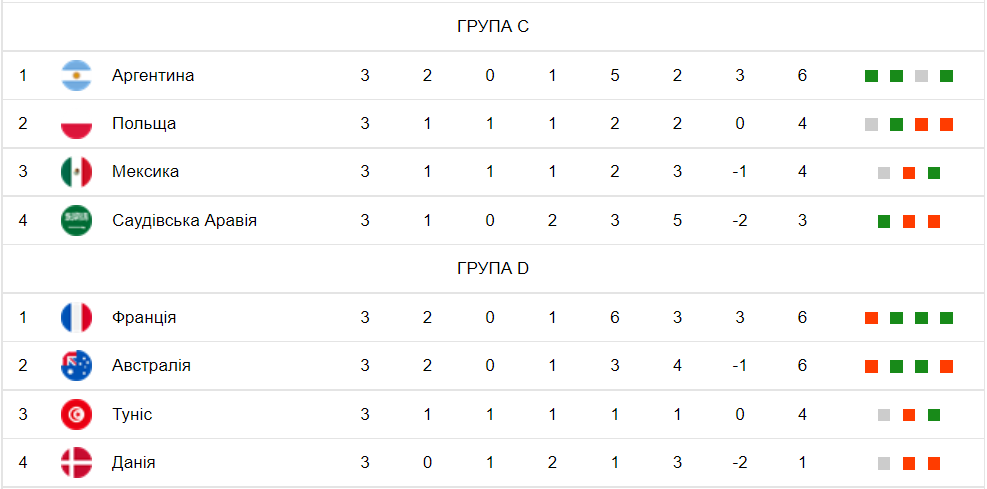The image size is (987, 489).
Task: Click Данія team name
Action: tap(133, 463)
